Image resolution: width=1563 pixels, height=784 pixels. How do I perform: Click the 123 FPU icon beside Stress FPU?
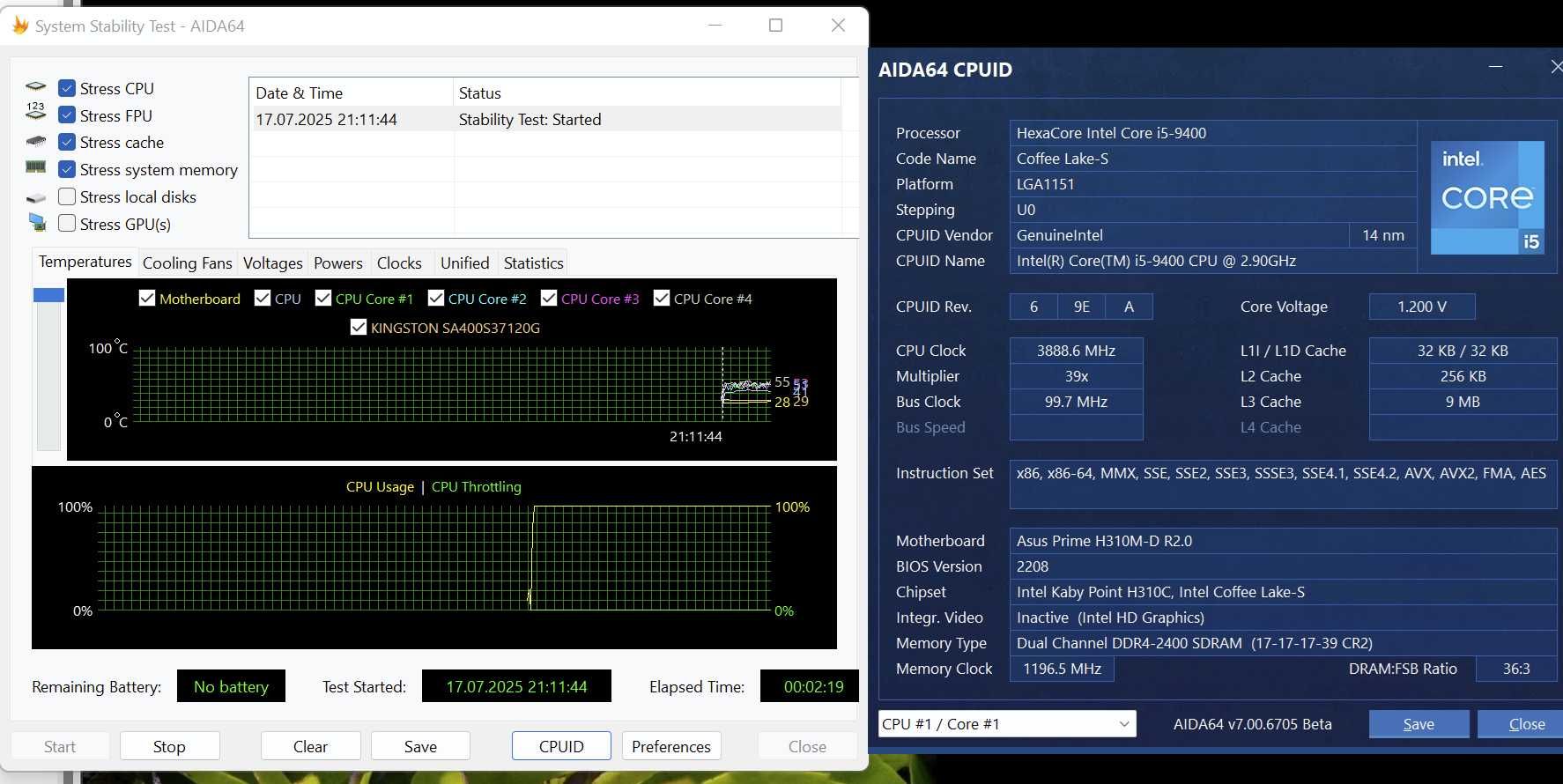pyautogui.click(x=36, y=112)
